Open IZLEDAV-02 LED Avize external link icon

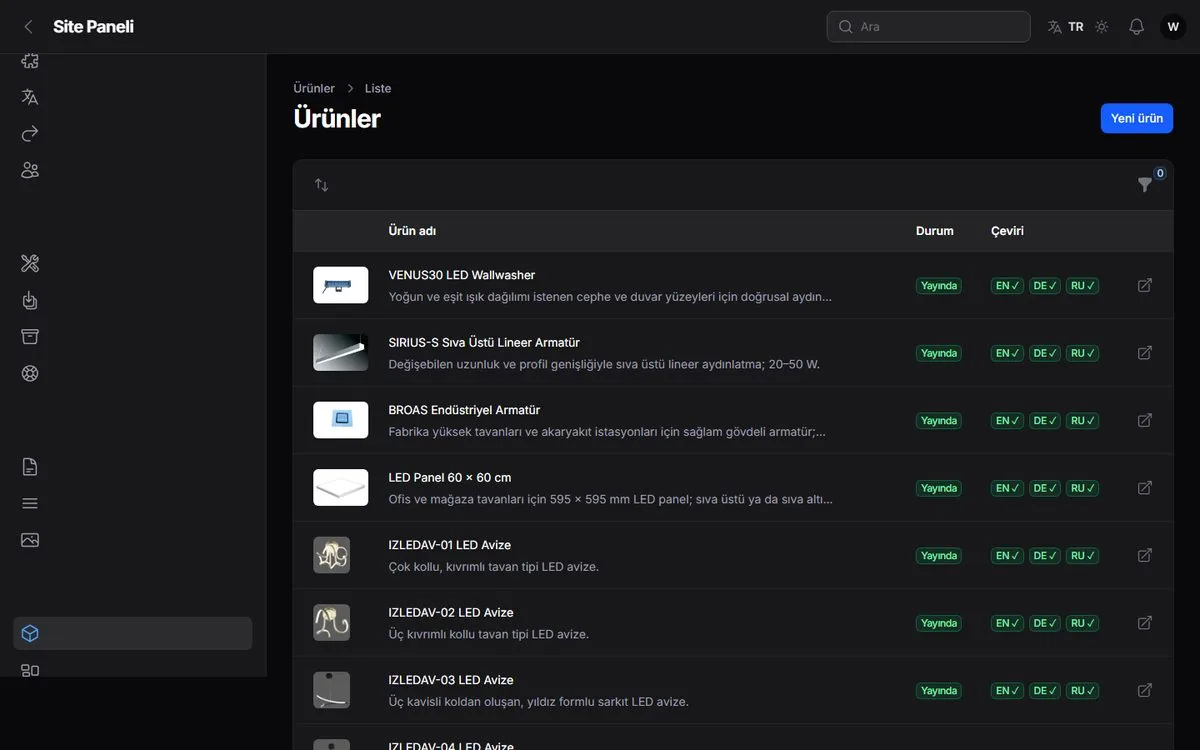(1145, 623)
